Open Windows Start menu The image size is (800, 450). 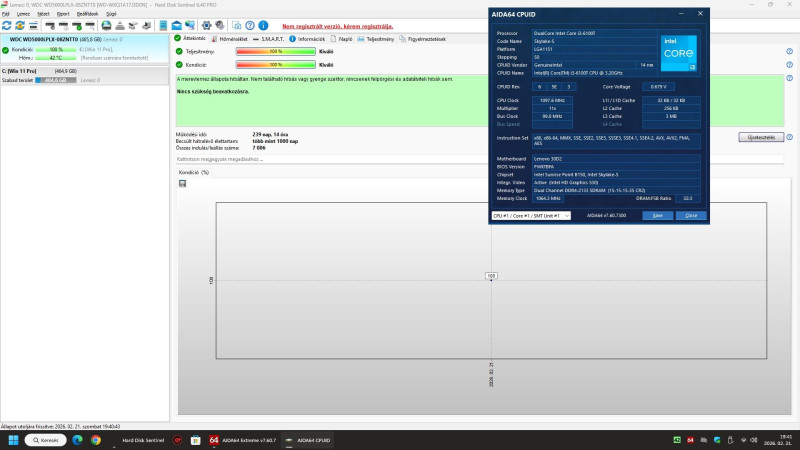pos(13,440)
